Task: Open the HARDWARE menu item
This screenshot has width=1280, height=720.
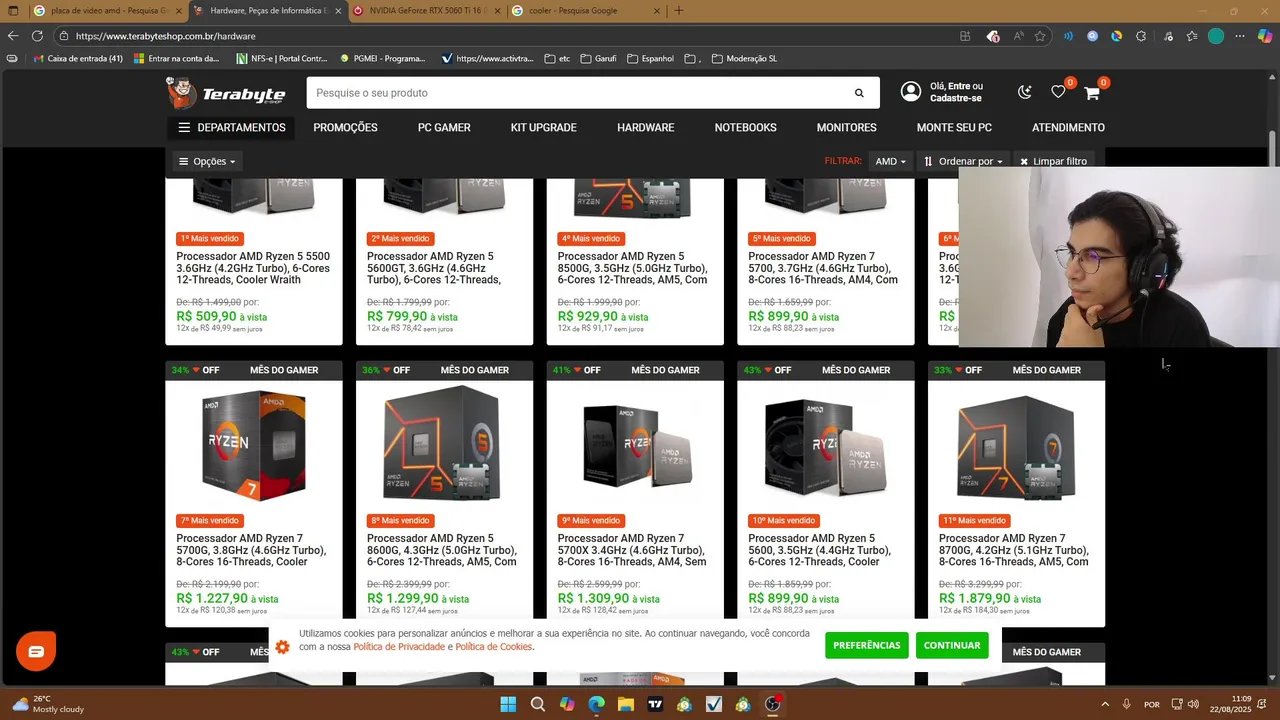Action: click(645, 128)
